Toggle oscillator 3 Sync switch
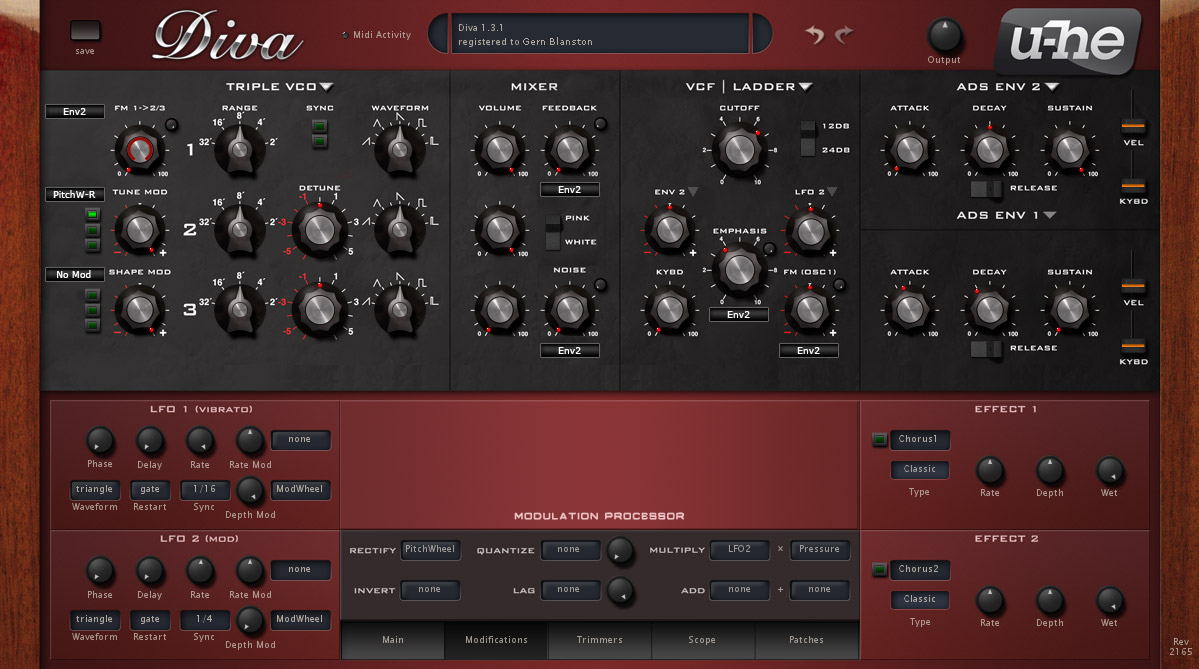This screenshot has width=1199, height=669. [x=320, y=141]
